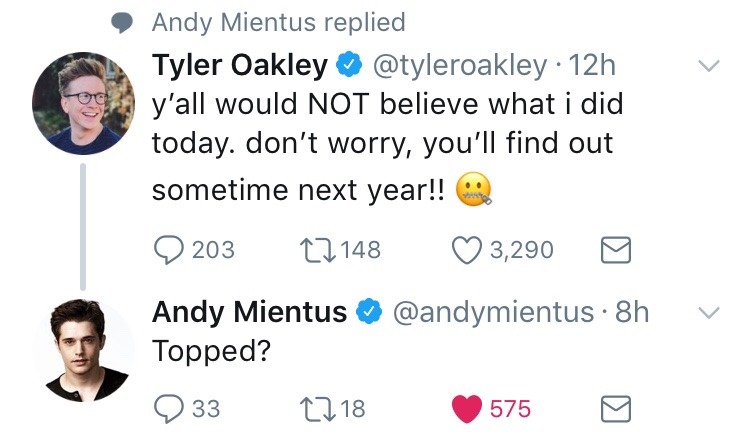Click the reply bubble icon beside 'Andy Mientus replied'
750x440 pixels.
point(121,23)
